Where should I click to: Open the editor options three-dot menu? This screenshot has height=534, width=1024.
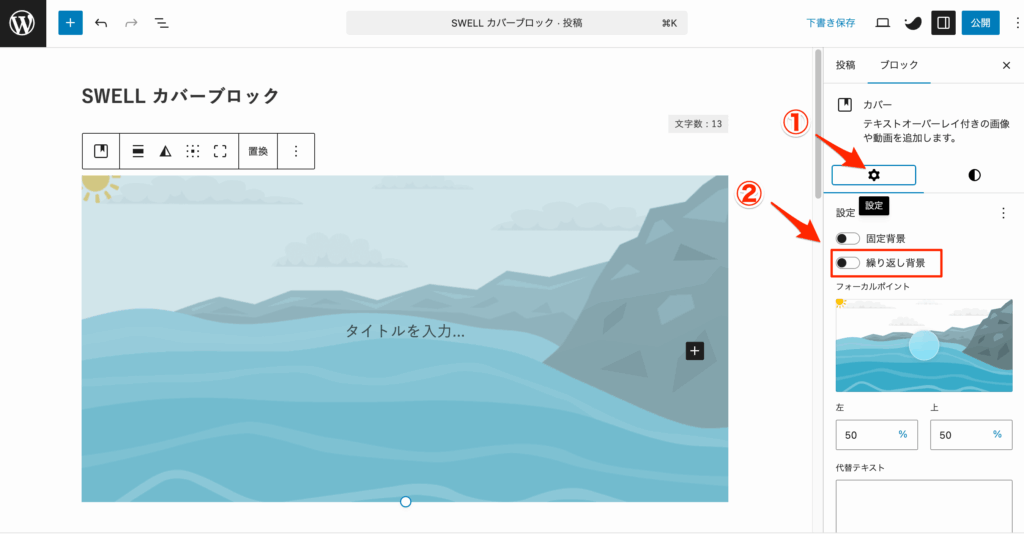[1017, 23]
